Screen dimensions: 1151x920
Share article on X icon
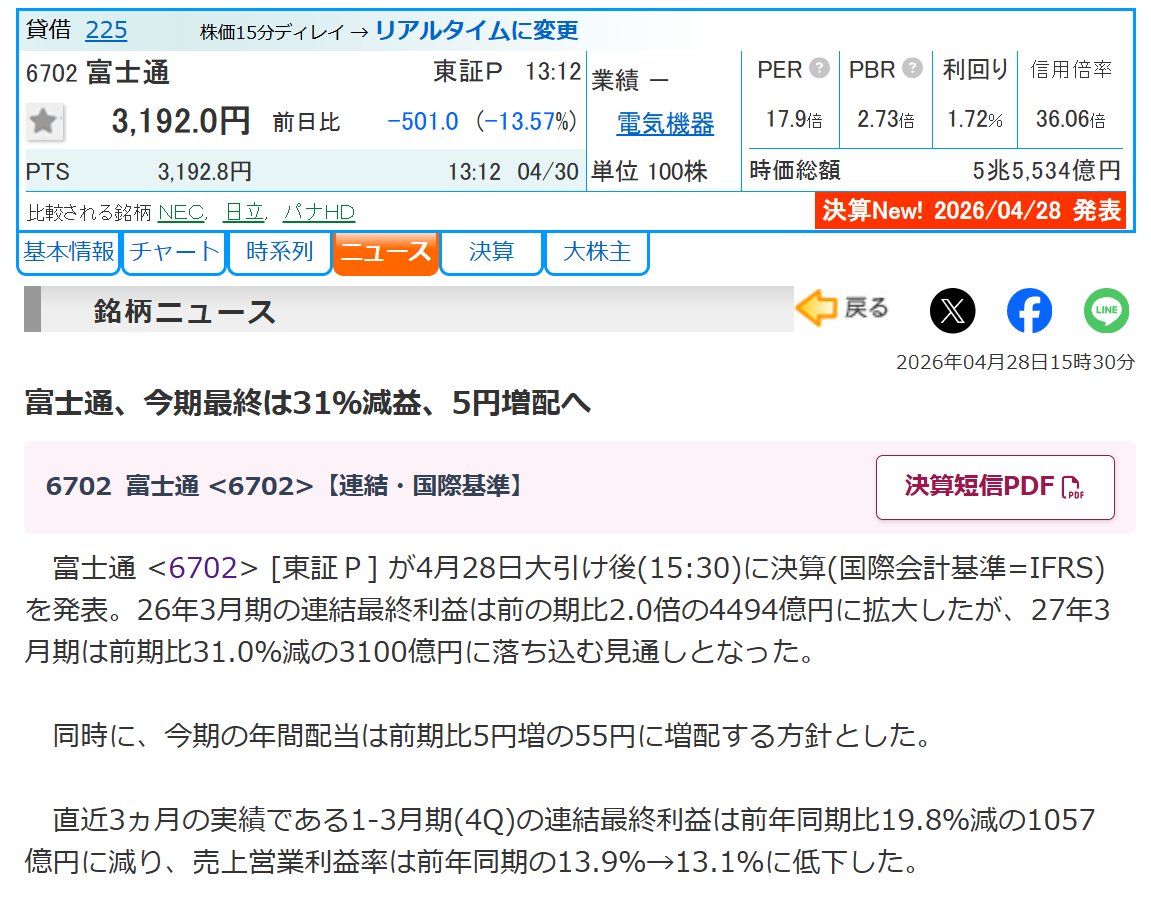(x=952, y=311)
